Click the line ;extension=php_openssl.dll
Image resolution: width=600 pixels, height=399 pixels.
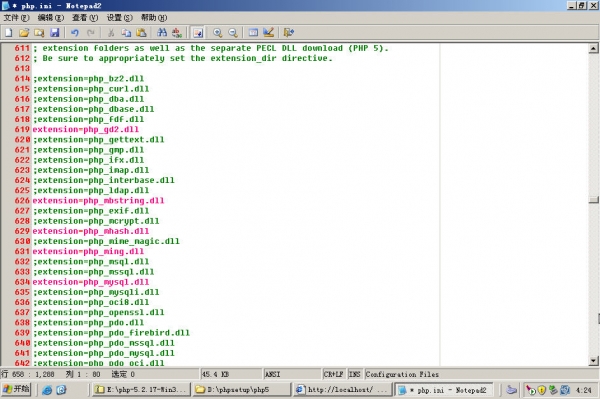pos(98,312)
